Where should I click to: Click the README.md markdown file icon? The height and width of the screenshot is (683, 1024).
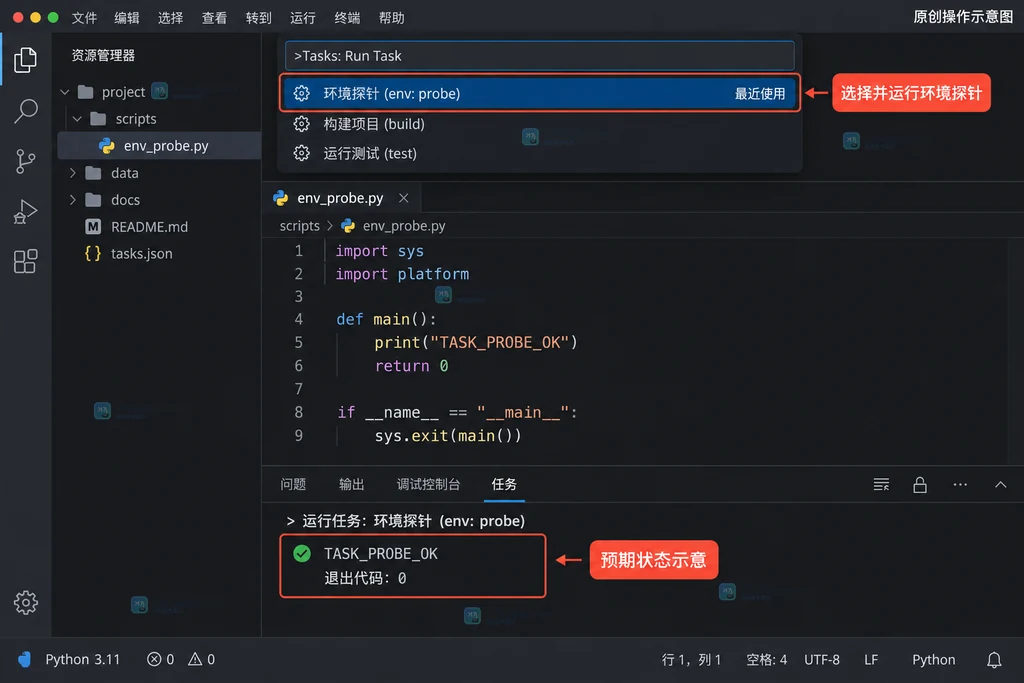click(x=93, y=227)
